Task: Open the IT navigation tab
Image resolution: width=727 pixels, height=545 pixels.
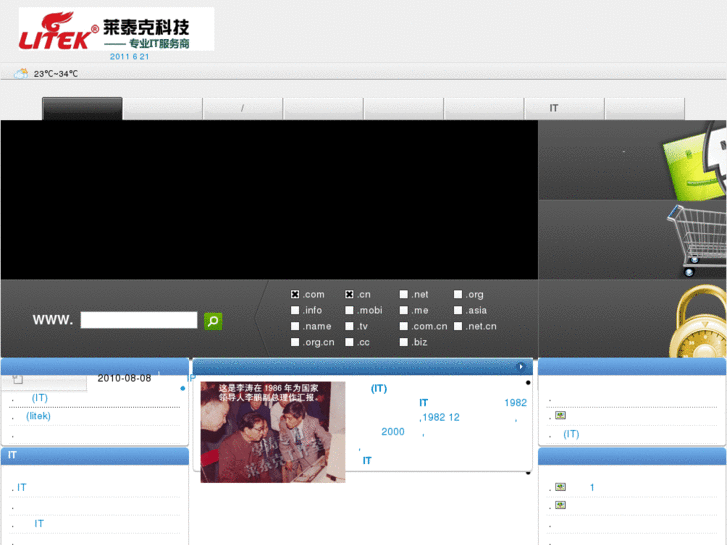Action: click(564, 109)
